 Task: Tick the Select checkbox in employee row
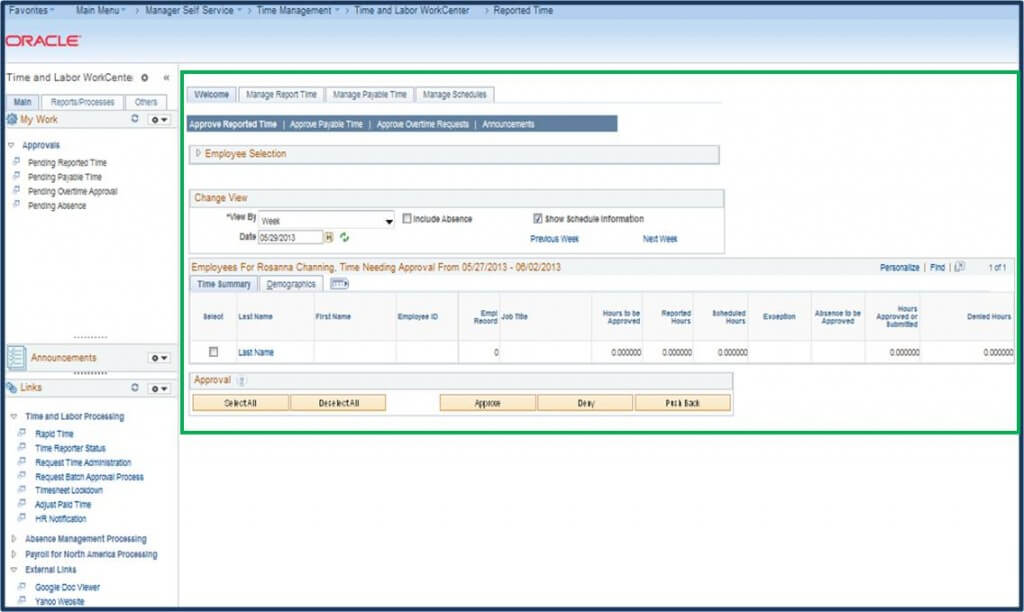click(213, 351)
